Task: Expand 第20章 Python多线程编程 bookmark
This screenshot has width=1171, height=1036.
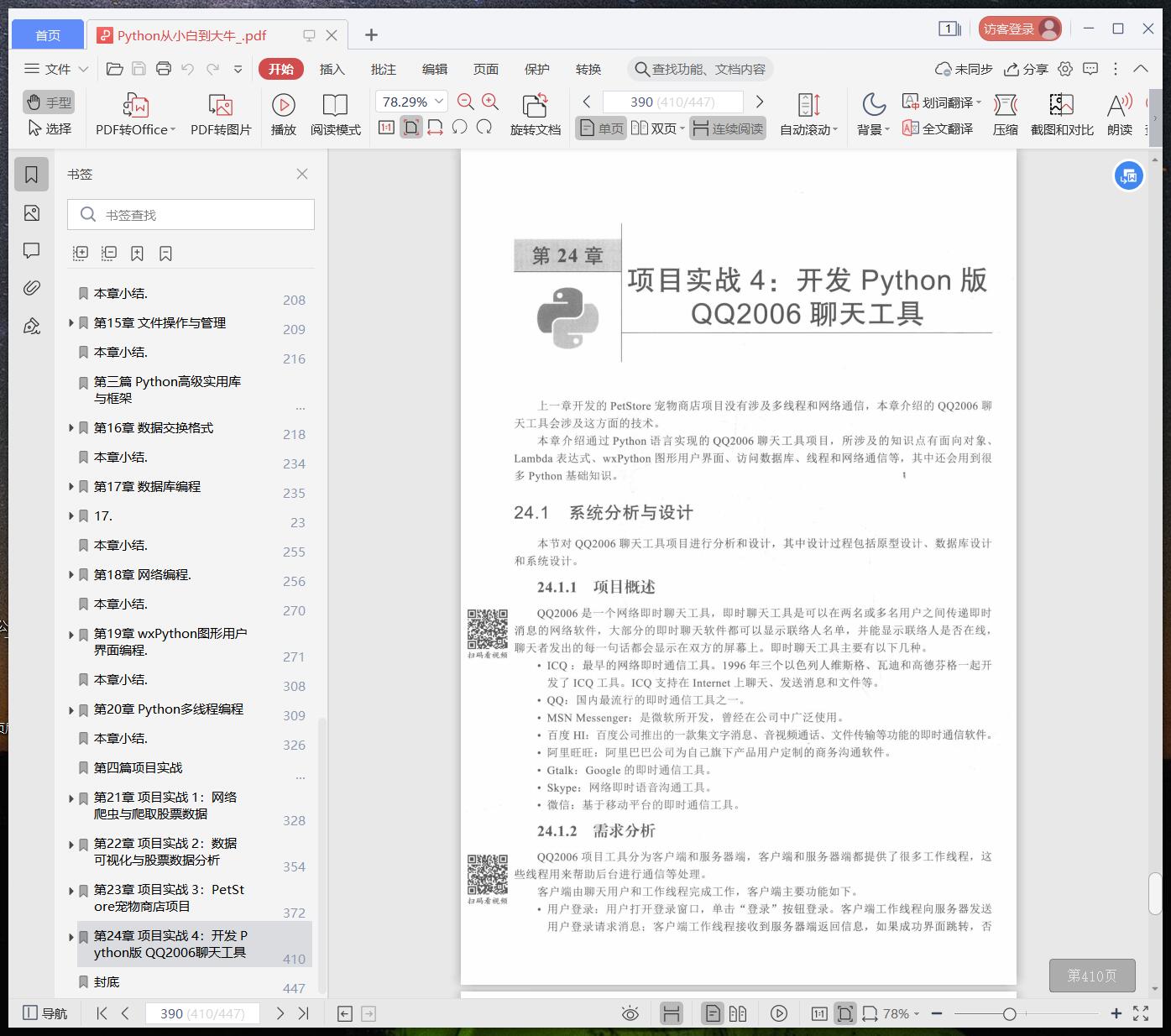Action: coord(71,709)
